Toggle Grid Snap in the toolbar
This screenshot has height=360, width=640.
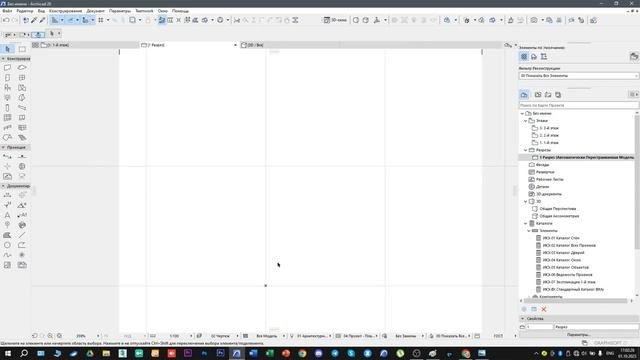point(101,20)
